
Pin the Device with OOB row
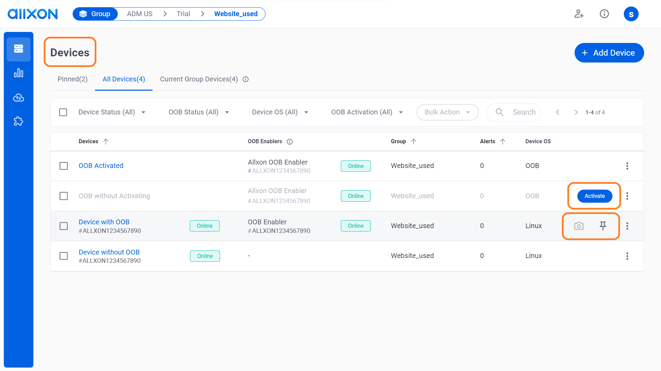[x=603, y=226]
